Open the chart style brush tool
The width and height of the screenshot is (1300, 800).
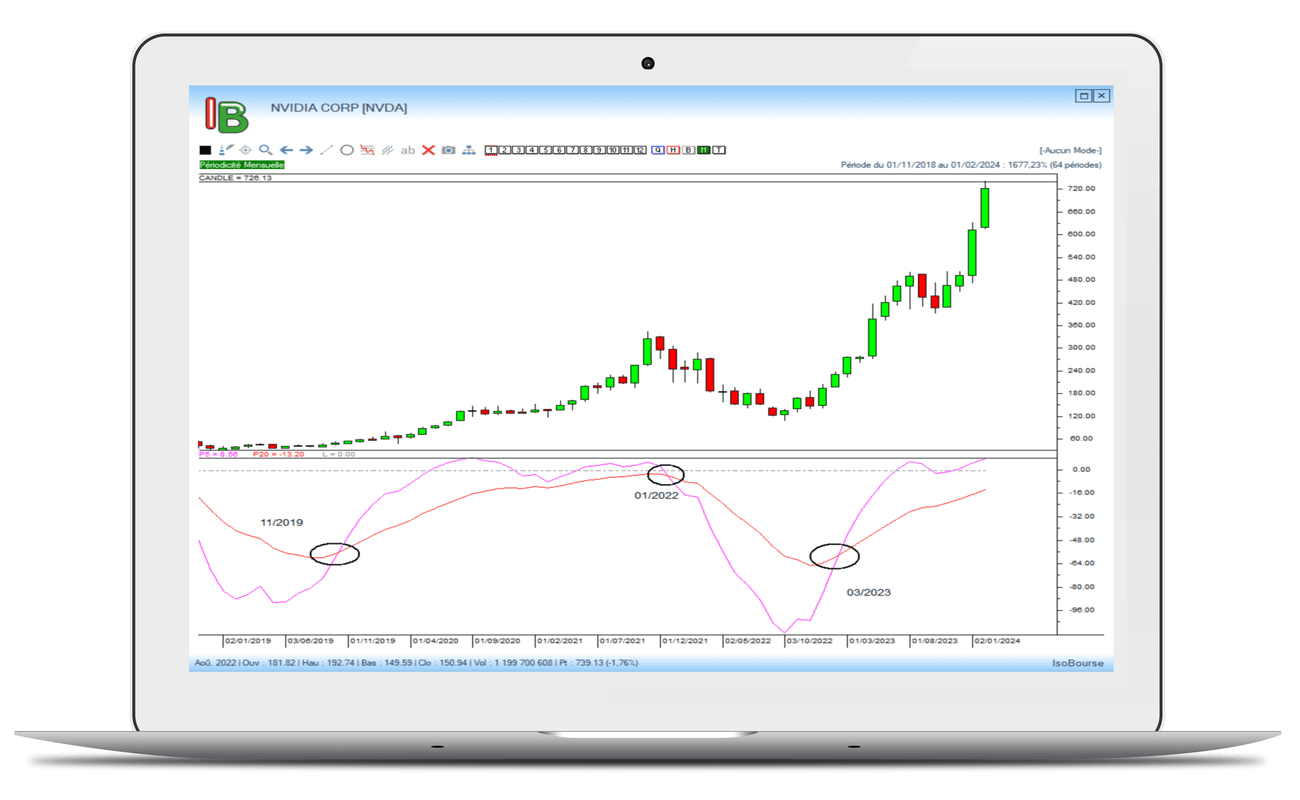(x=226, y=150)
